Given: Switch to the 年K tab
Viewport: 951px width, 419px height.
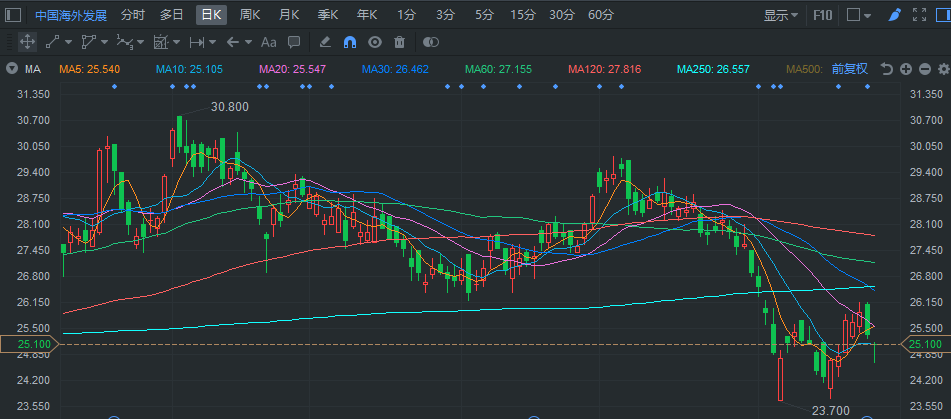Looking at the screenshot, I should [366, 15].
